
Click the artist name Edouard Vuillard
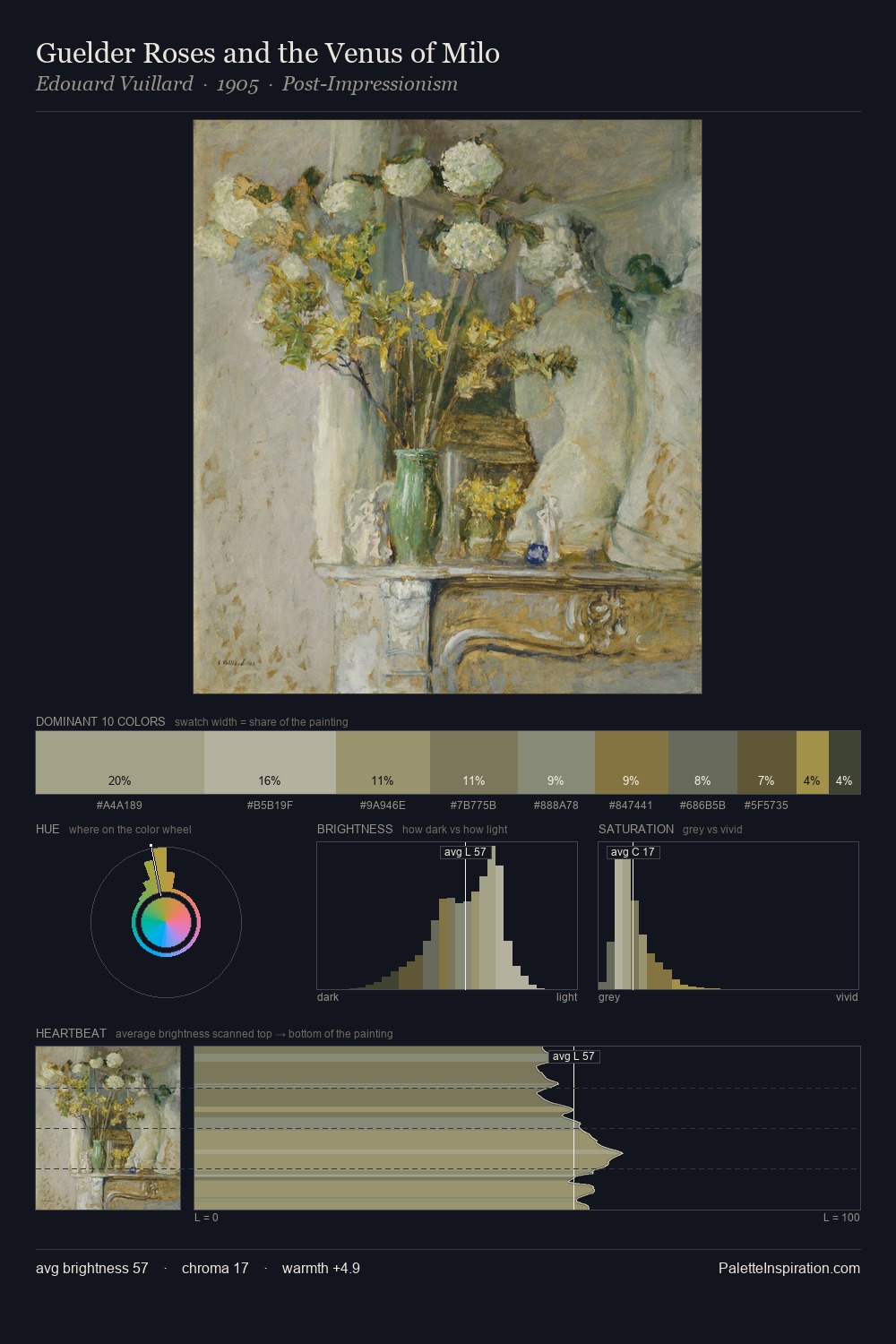115,84
